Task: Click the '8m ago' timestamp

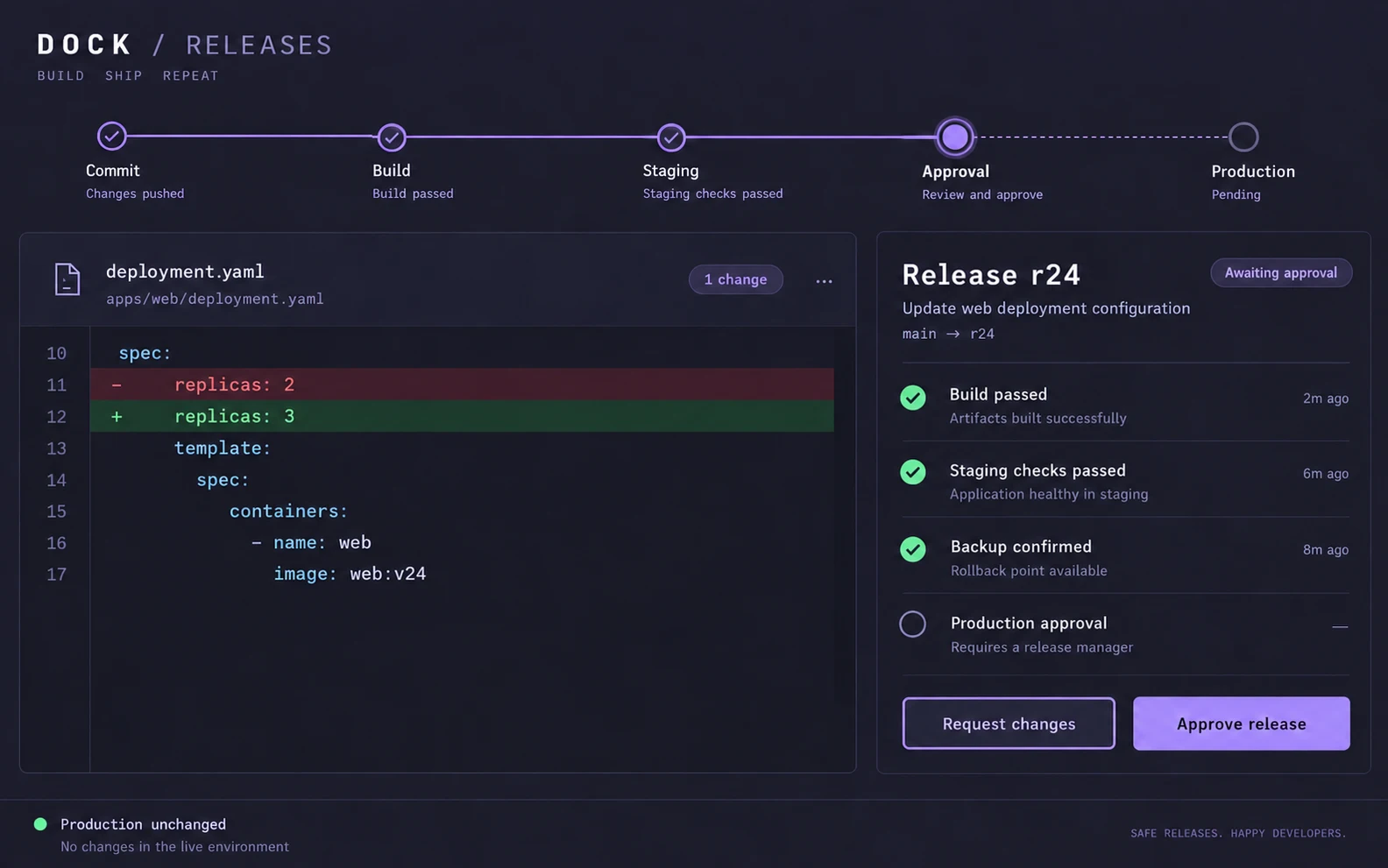Action: pos(1326,549)
